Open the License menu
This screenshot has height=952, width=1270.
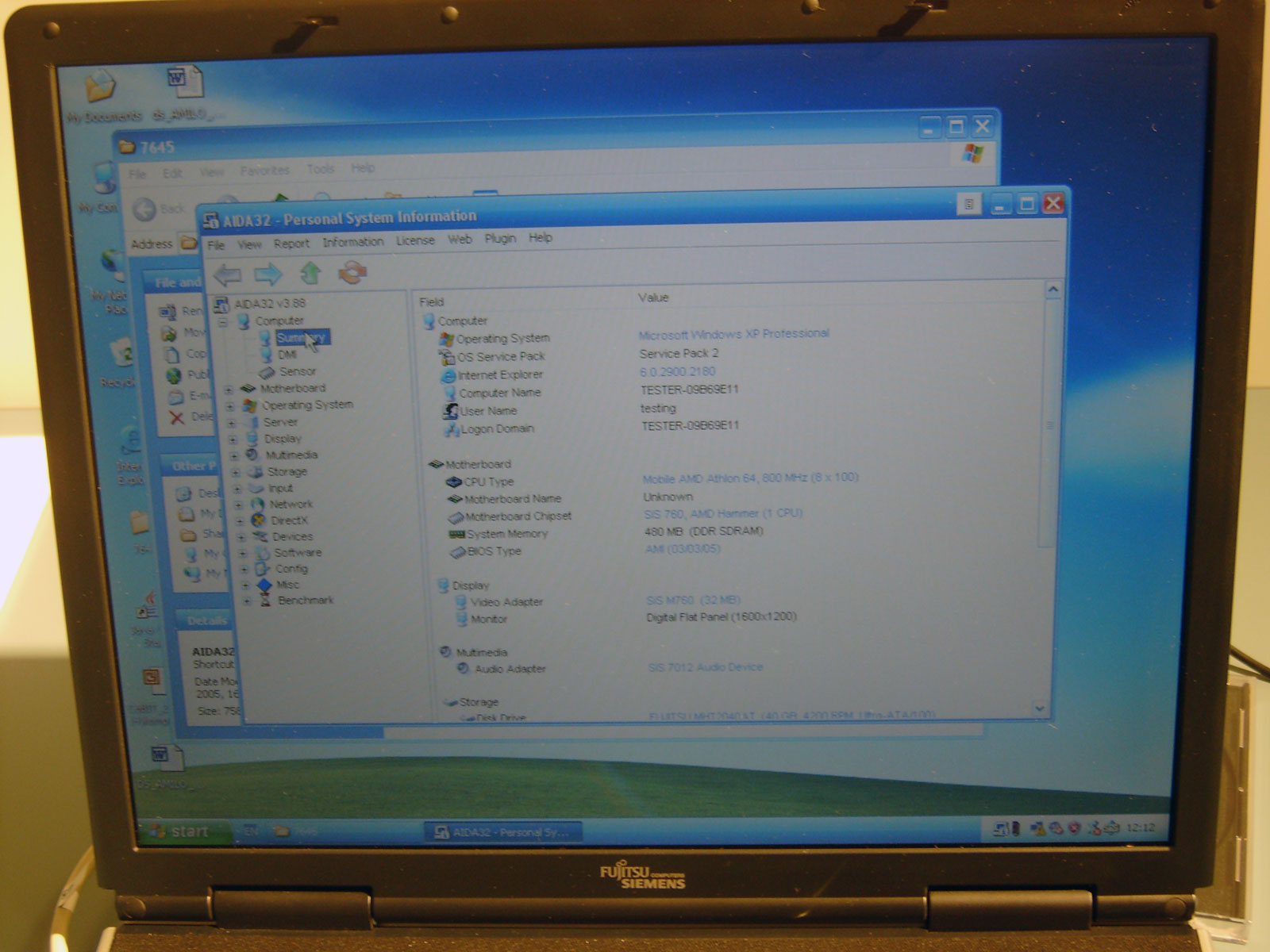(415, 240)
